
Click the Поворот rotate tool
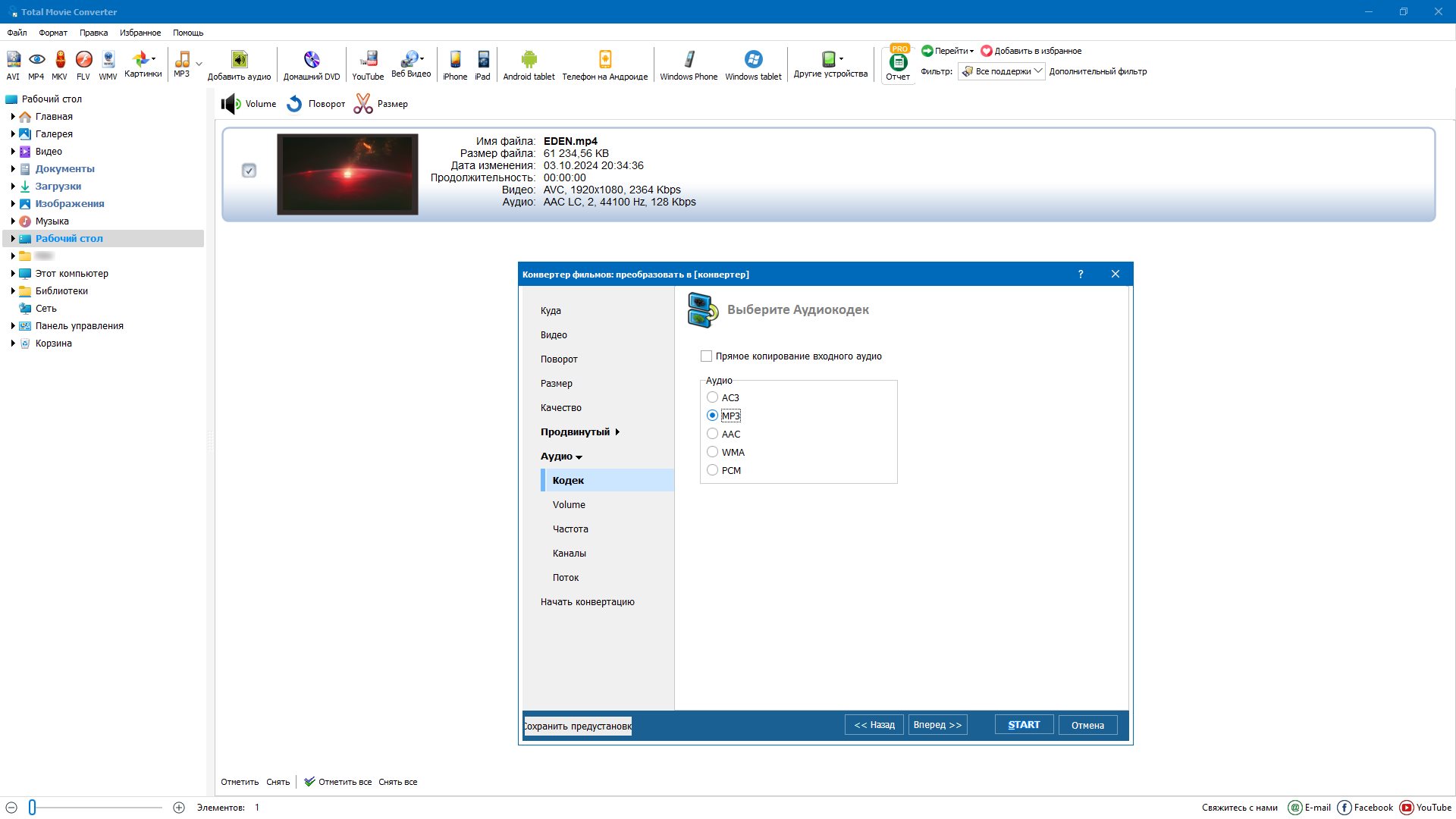pyautogui.click(x=316, y=104)
